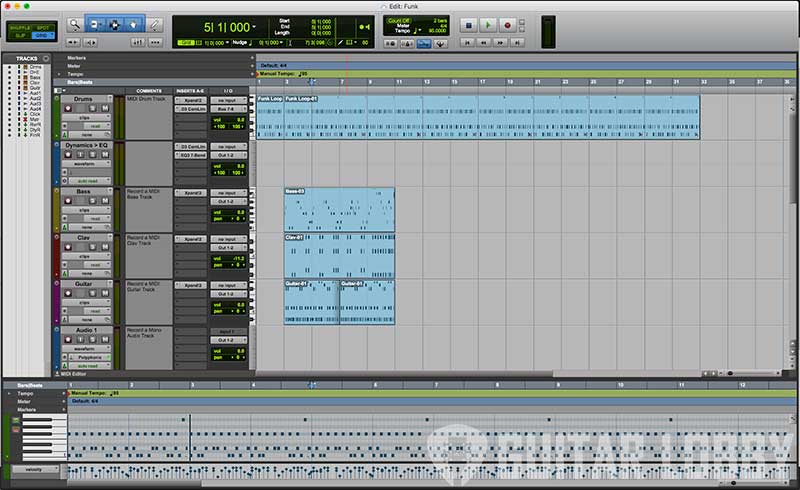Open Dynamics > EQ 'auto read' automation selector
The height and width of the screenshot is (490, 800).
[x=90, y=181]
